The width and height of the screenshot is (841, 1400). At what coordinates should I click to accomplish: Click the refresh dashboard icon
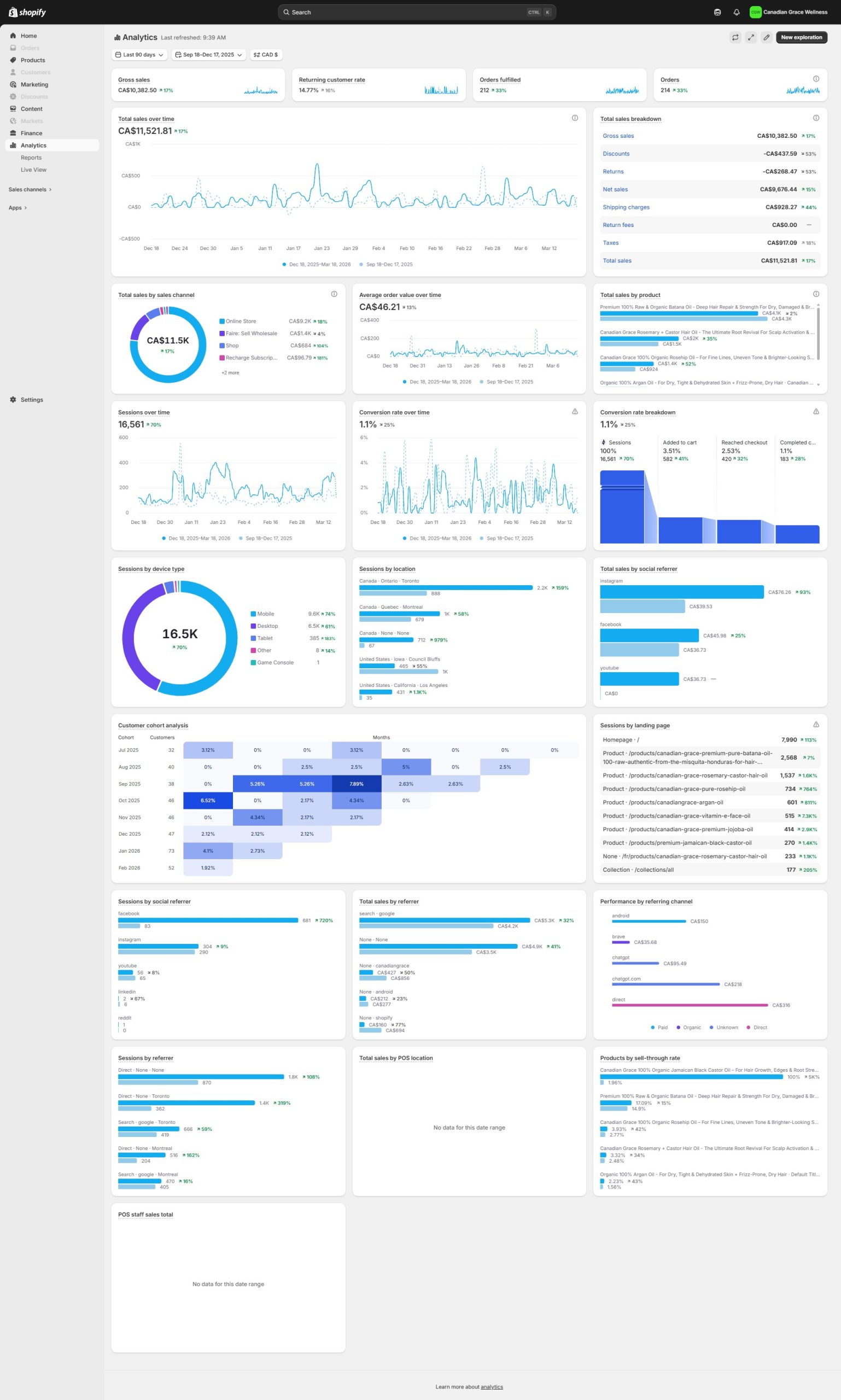735,37
